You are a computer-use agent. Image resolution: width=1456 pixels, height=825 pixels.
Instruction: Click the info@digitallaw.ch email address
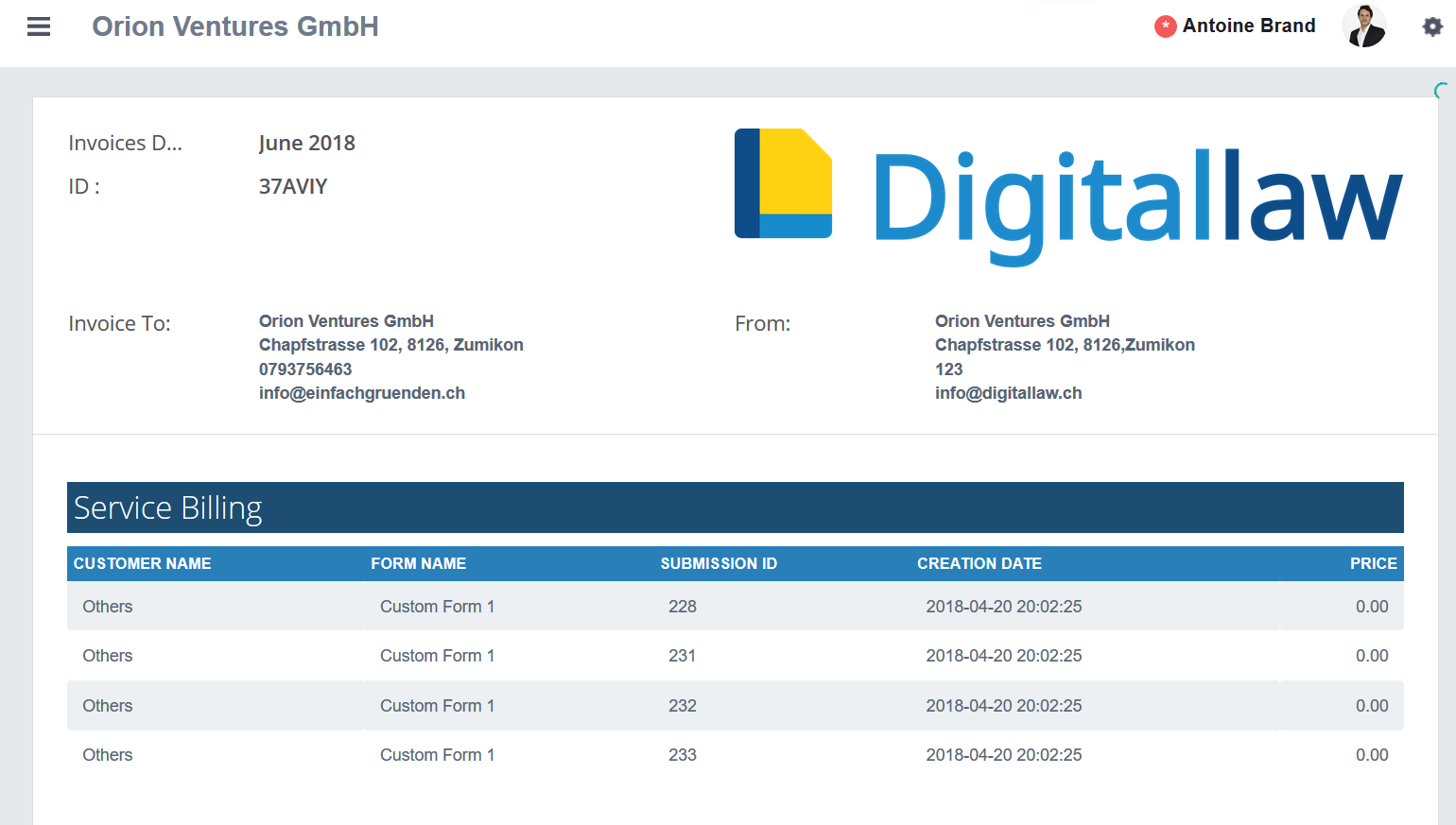pos(1008,393)
